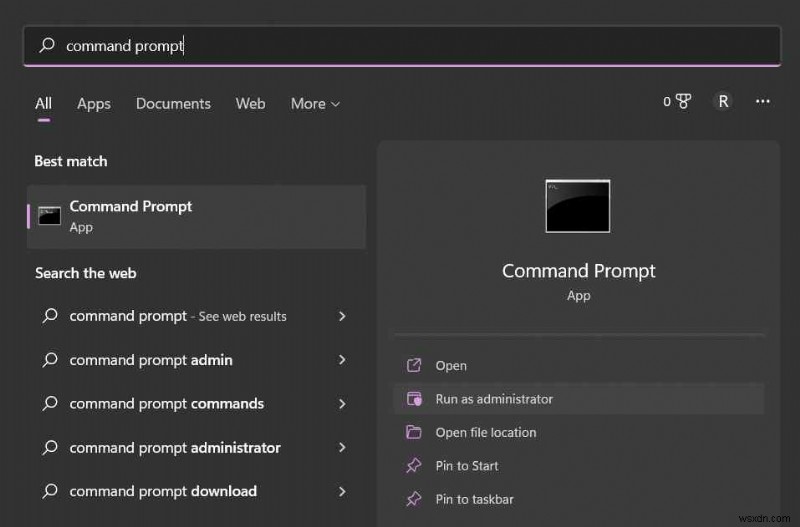Click the 'command prompt - See web results' suggestion
The height and width of the screenshot is (527, 800).
[178, 316]
